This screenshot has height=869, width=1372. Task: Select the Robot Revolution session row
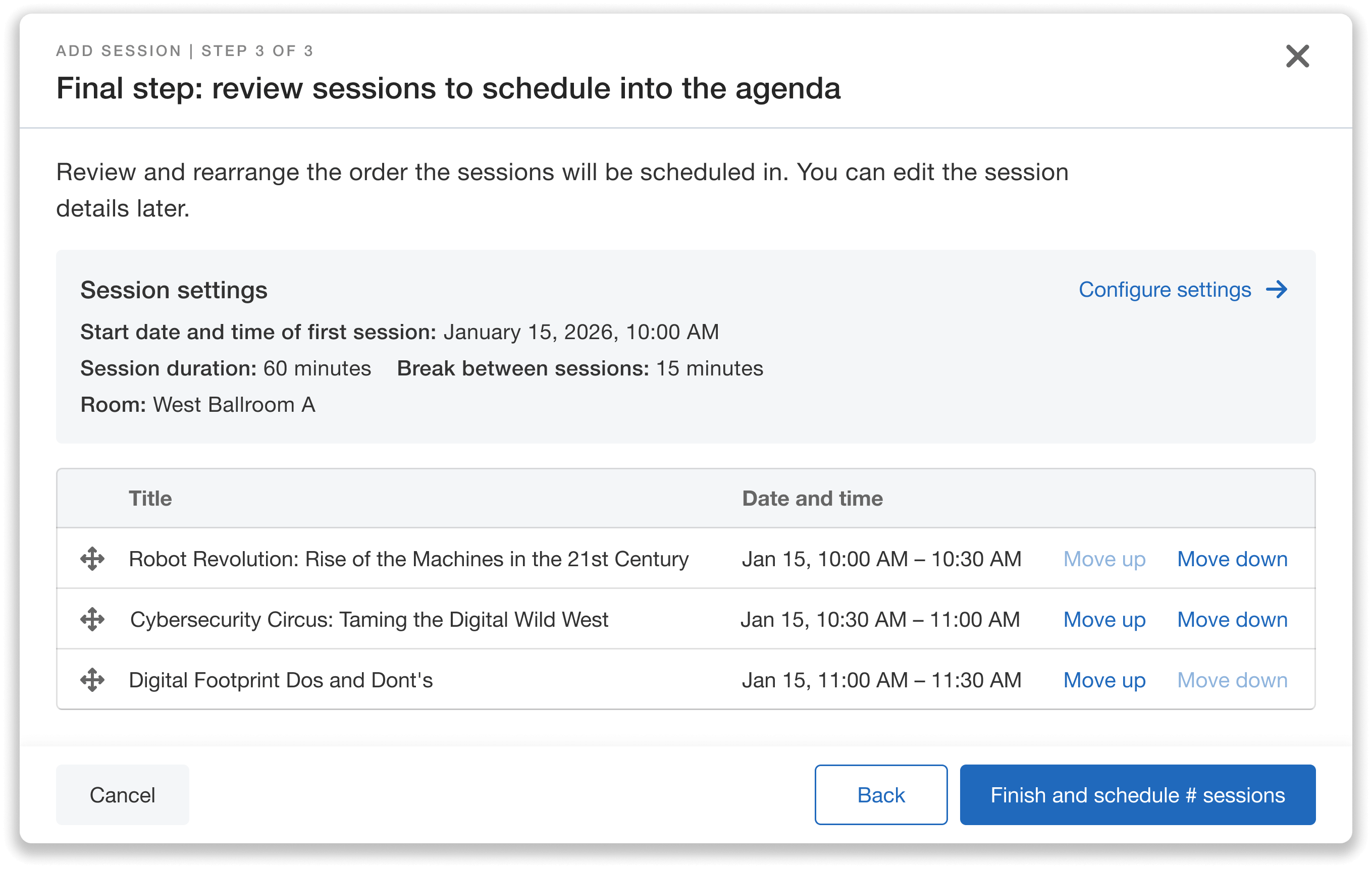(x=408, y=559)
